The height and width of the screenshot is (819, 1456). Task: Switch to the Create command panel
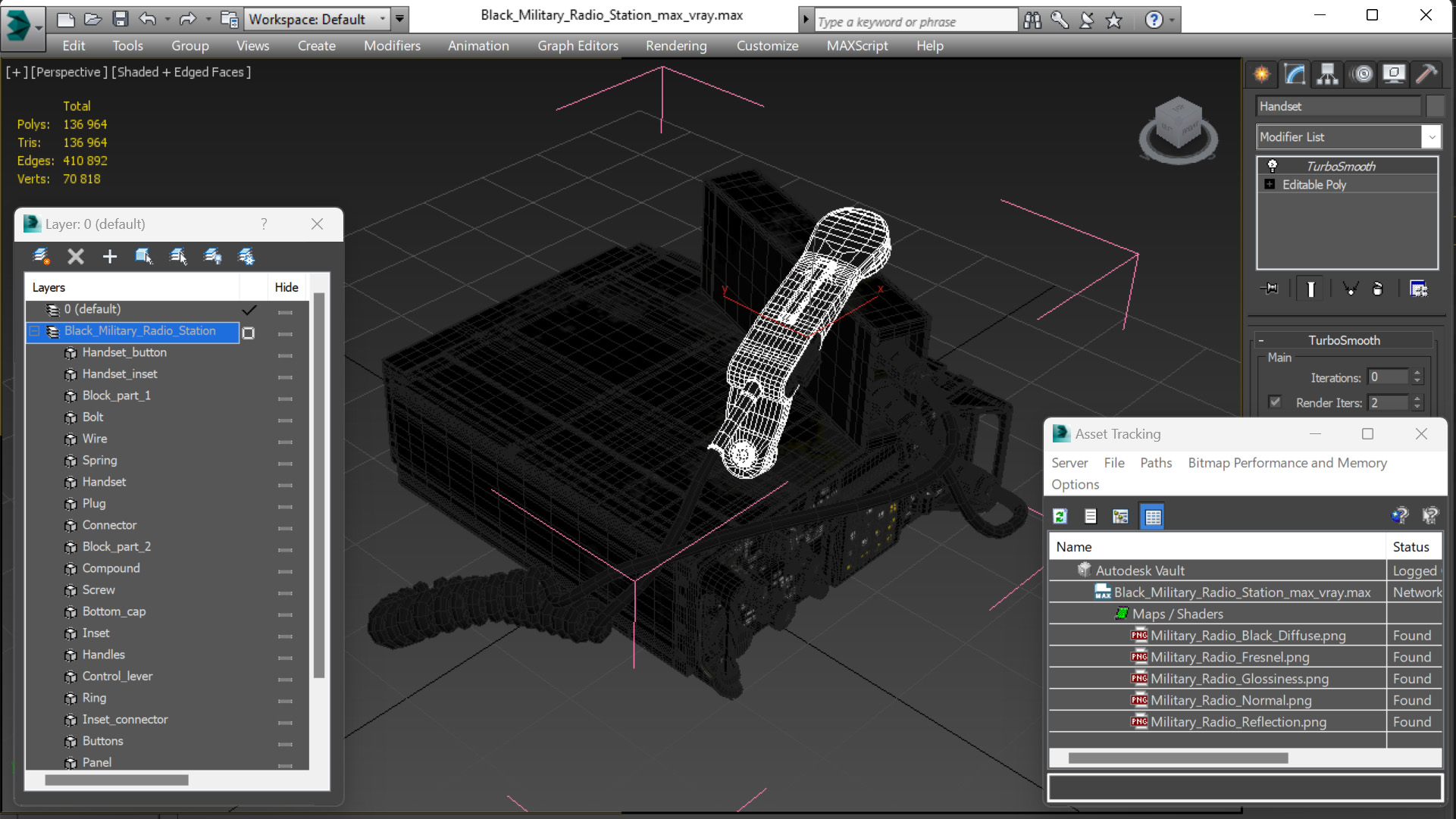click(x=1262, y=73)
